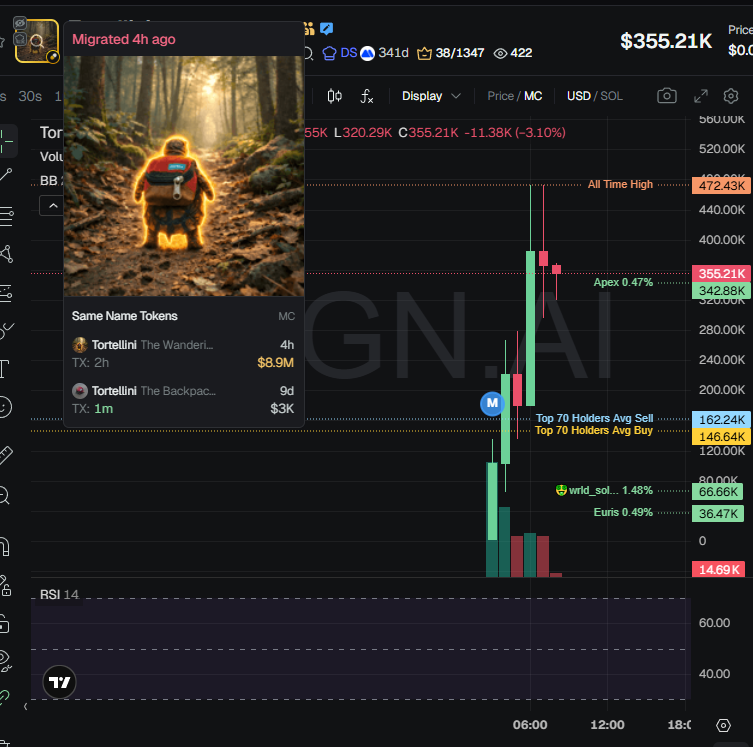Click the 14.69K red price tag
This screenshot has height=747, width=753.
pyautogui.click(x=718, y=569)
